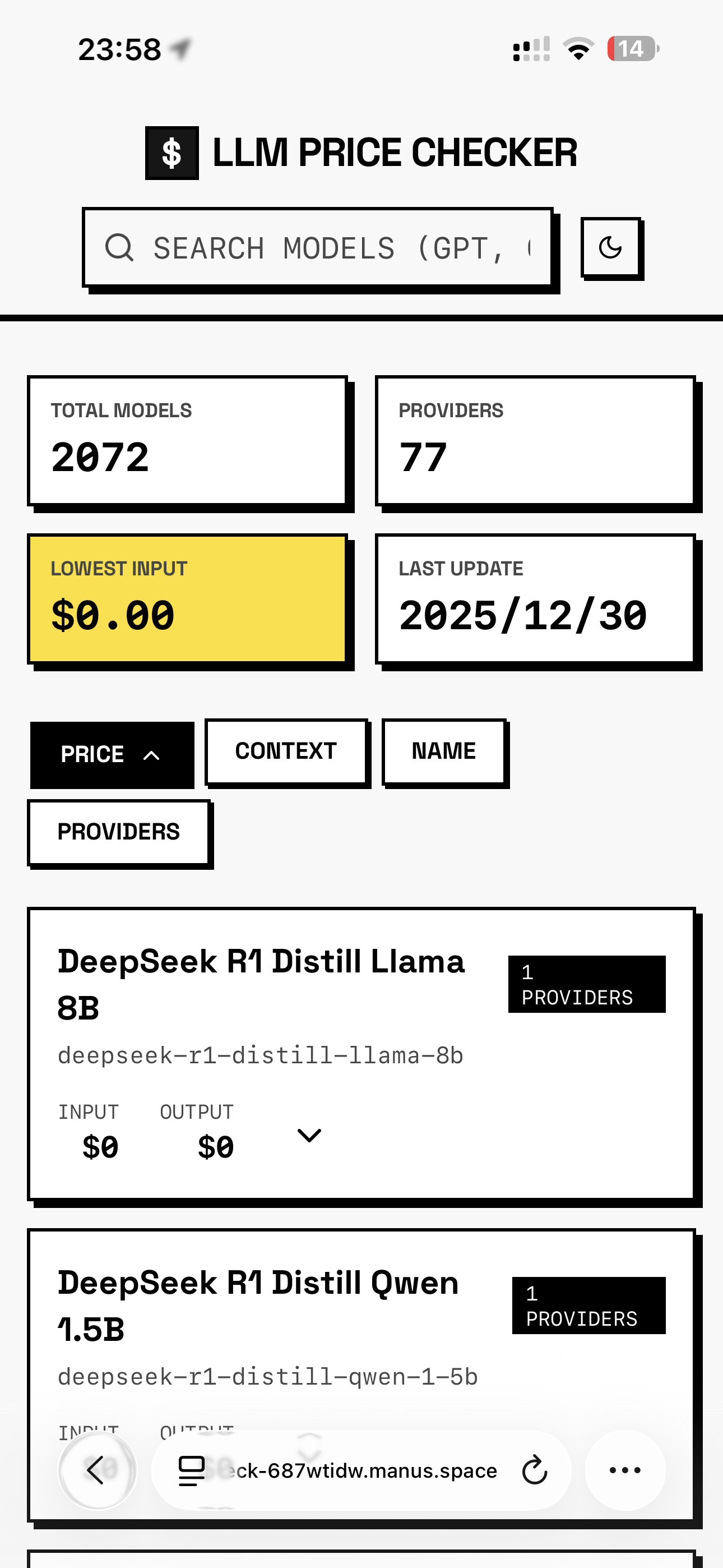This screenshot has width=723, height=1568.
Task: Sort models by Context
Action: pos(286,751)
